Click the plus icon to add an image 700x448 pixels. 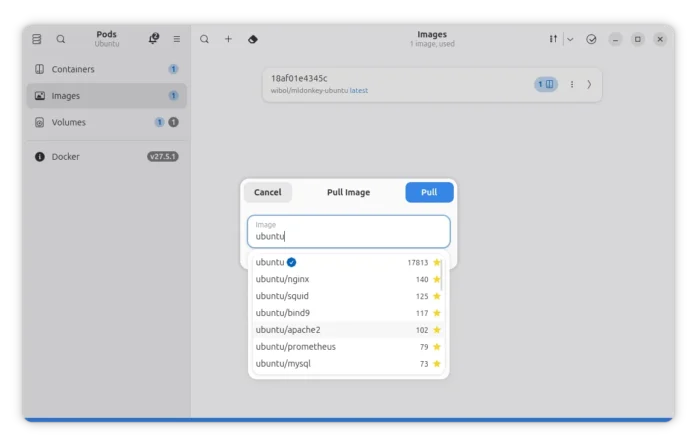tap(228, 39)
